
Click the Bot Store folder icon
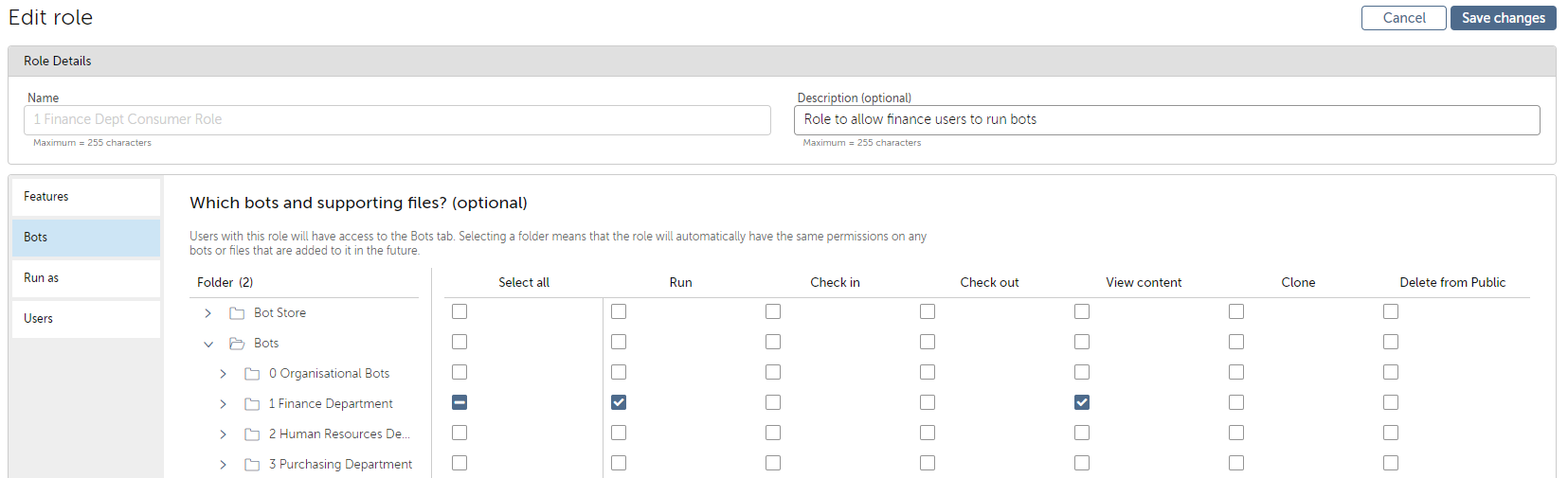point(237,313)
